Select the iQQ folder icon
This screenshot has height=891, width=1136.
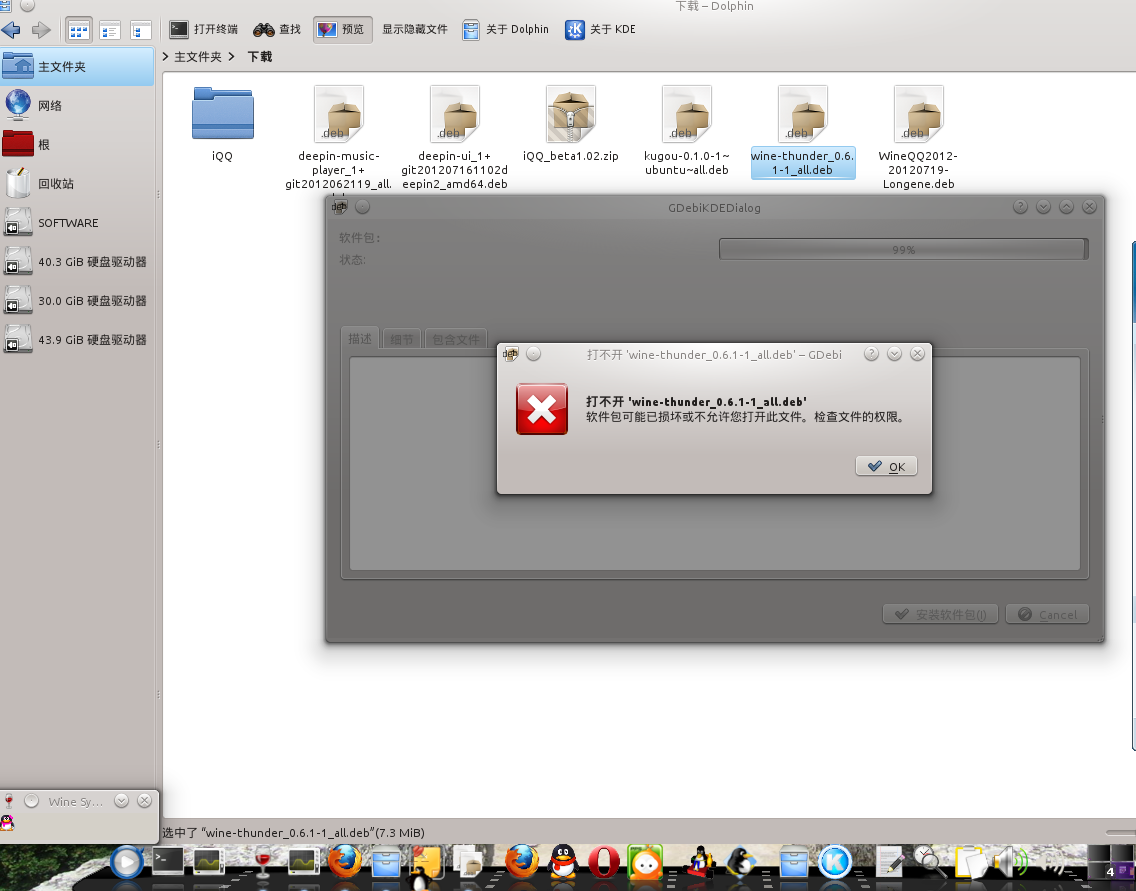coord(222,113)
